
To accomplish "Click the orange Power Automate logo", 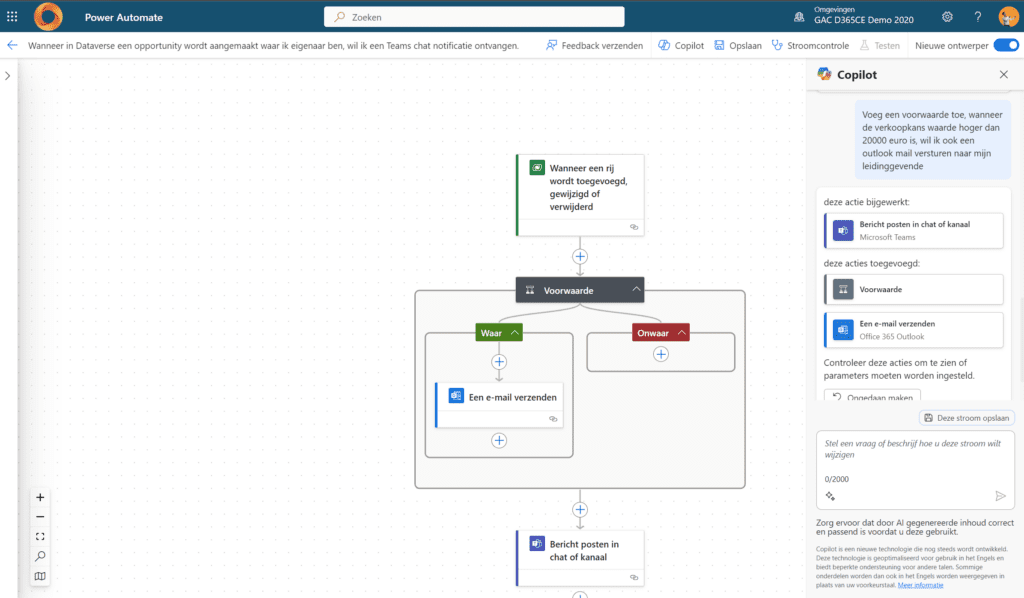I will coord(48,17).
